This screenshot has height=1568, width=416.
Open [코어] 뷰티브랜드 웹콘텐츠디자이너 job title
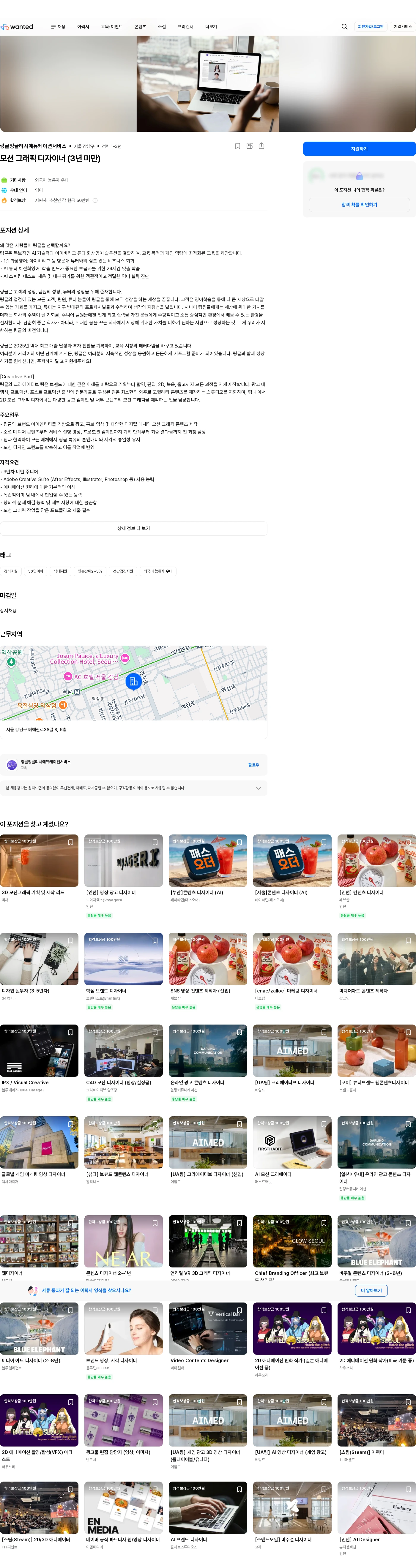(374, 1082)
